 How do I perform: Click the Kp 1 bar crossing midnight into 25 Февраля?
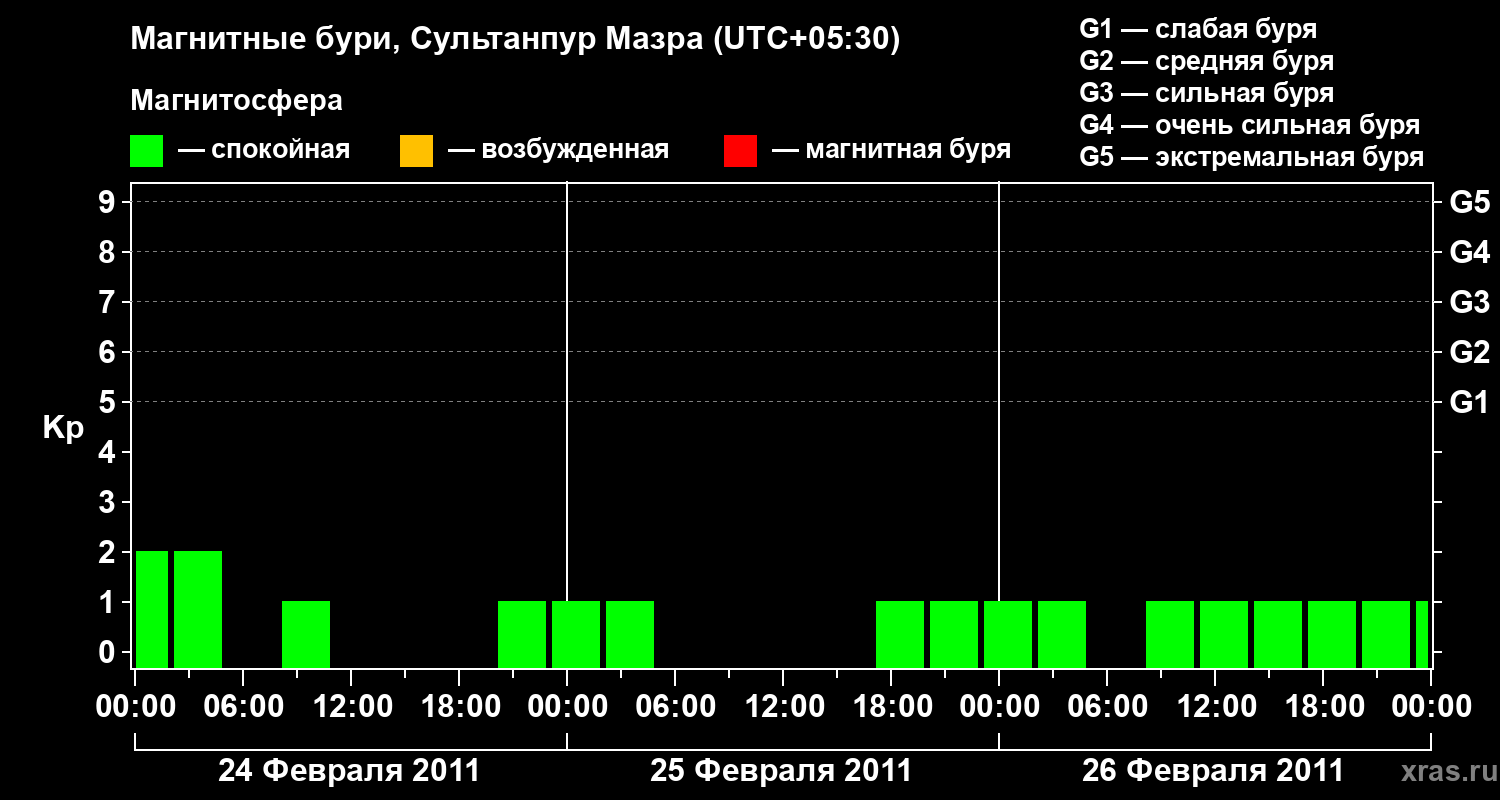coord(576,634)
